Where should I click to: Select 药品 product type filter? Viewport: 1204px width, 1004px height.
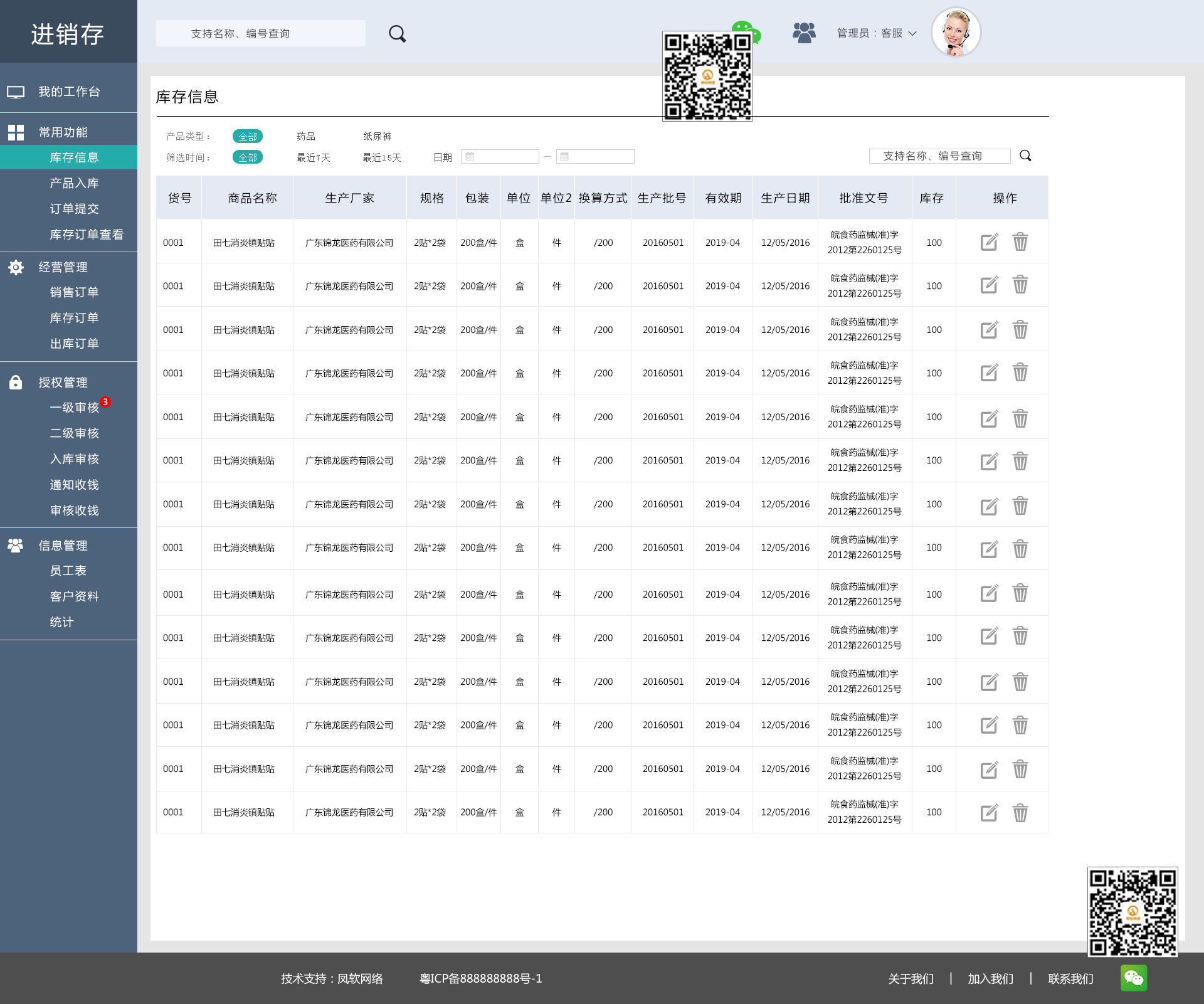click(306, 136)
